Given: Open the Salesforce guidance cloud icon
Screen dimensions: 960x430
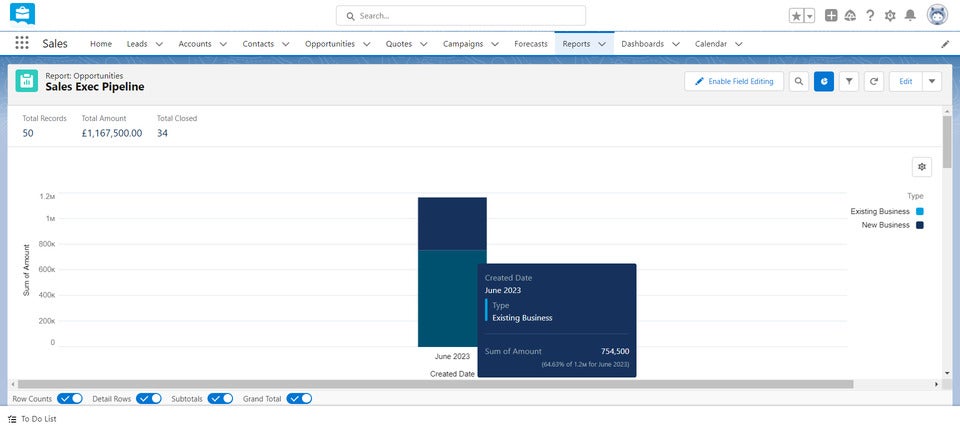Looking at the screenshot, I should click(850, 16).
